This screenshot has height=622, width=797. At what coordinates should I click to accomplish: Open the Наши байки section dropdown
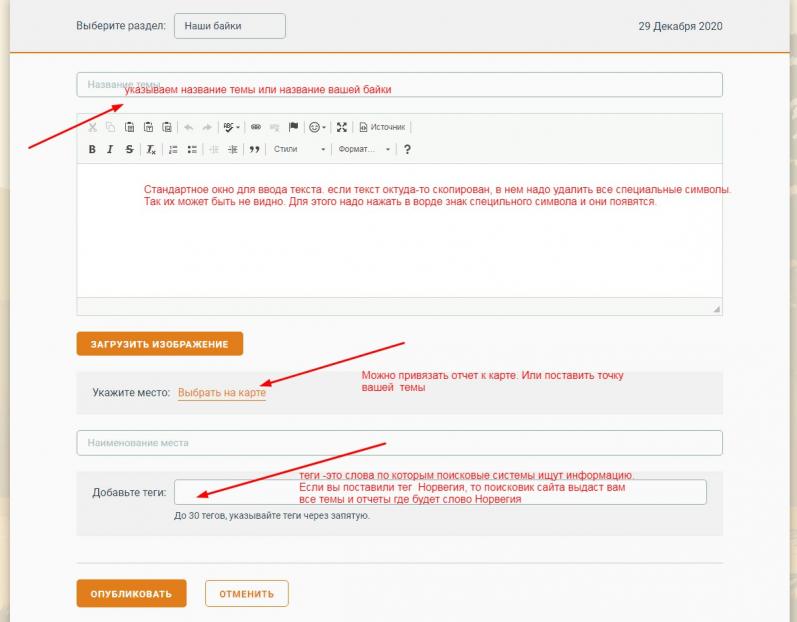pos(230,26)
